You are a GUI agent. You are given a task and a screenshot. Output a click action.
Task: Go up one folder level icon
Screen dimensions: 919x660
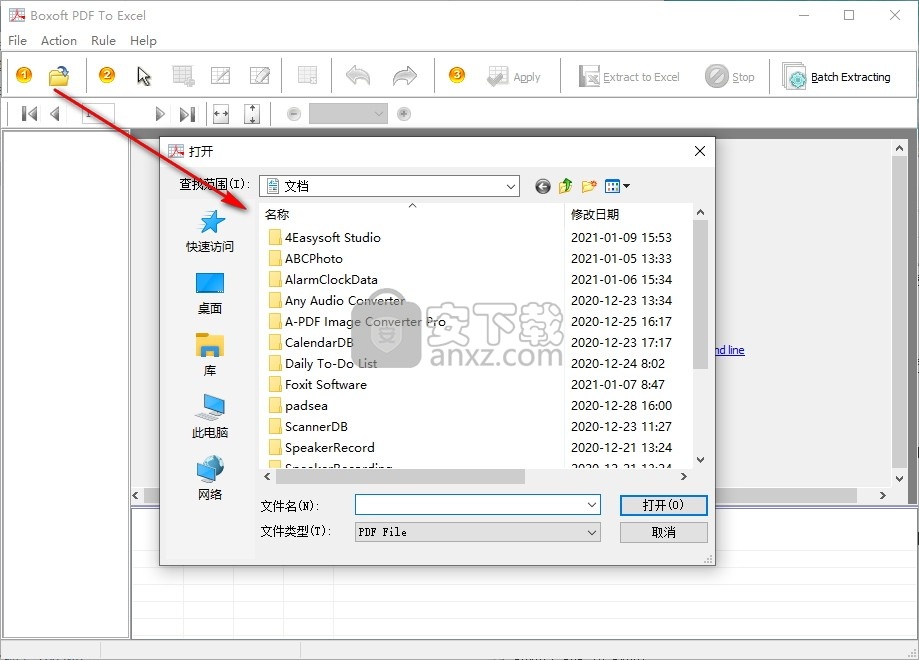566,186
